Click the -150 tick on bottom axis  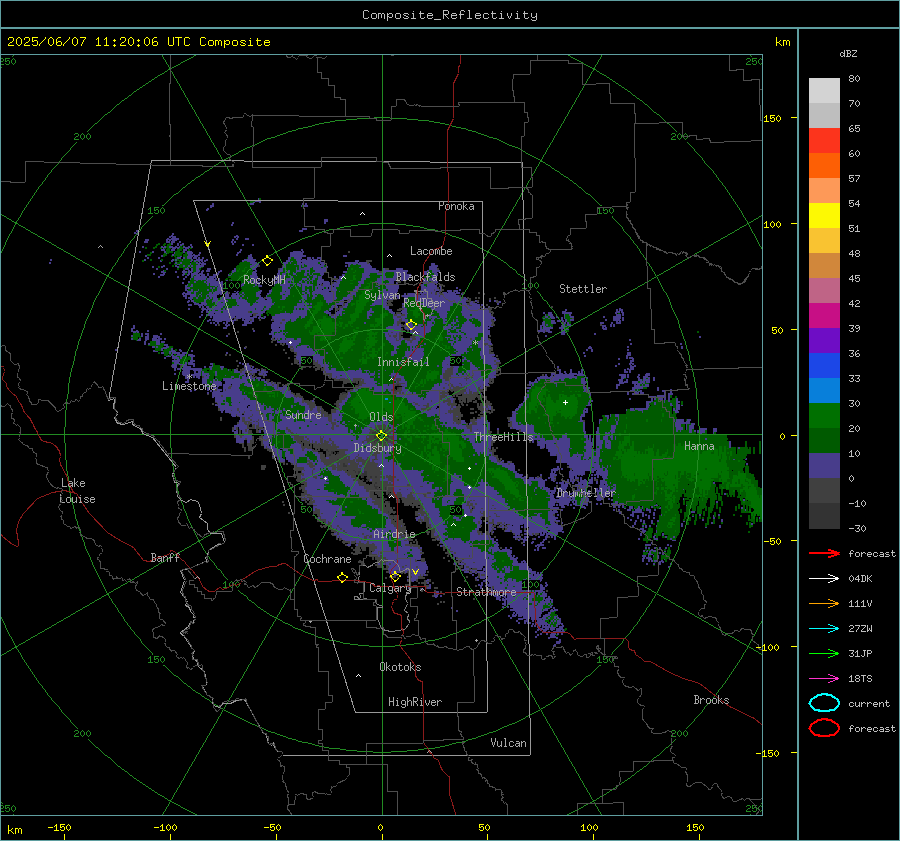pos(59,827)
